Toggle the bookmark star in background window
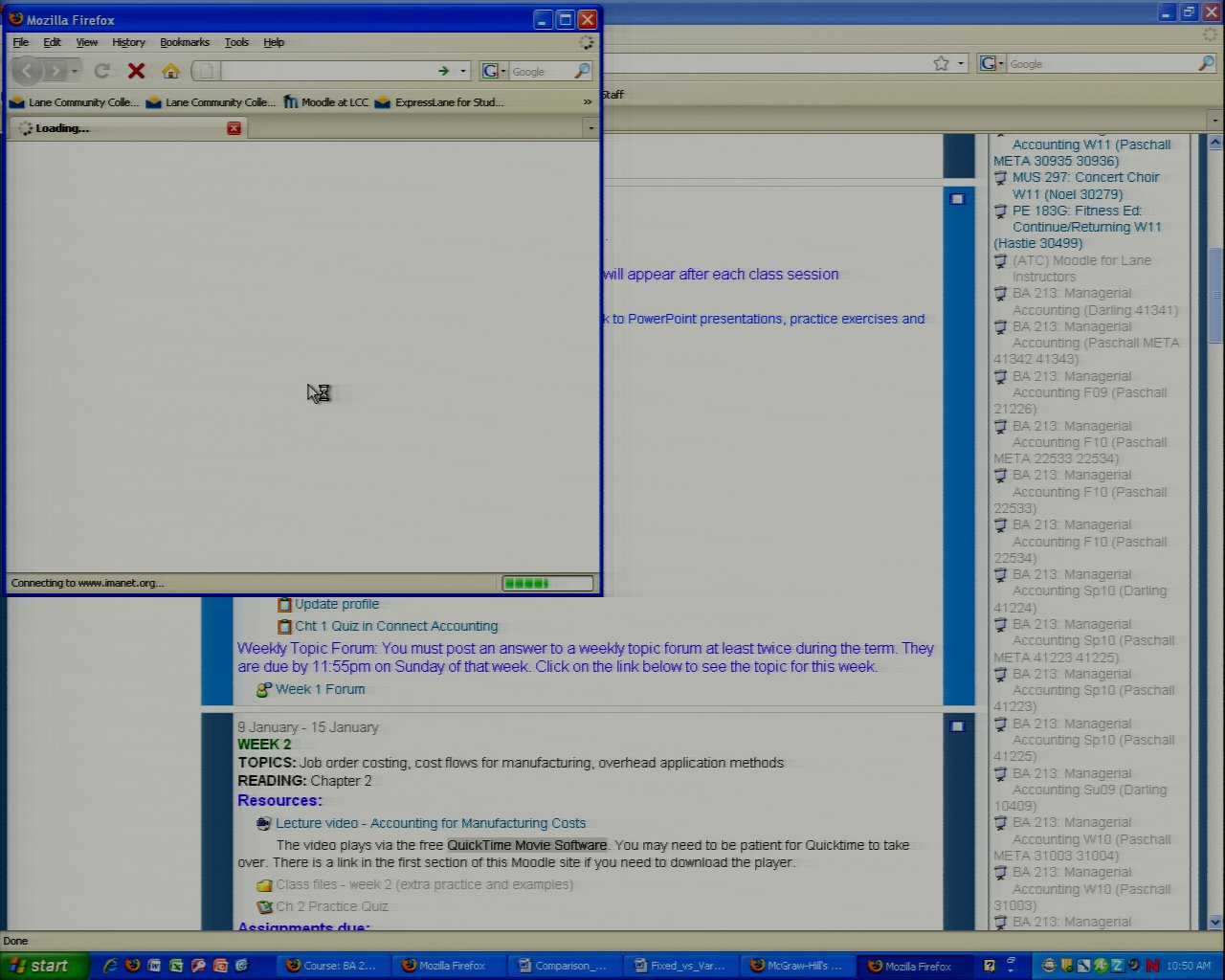The image size is (1225, 980). tap(941, 64)
